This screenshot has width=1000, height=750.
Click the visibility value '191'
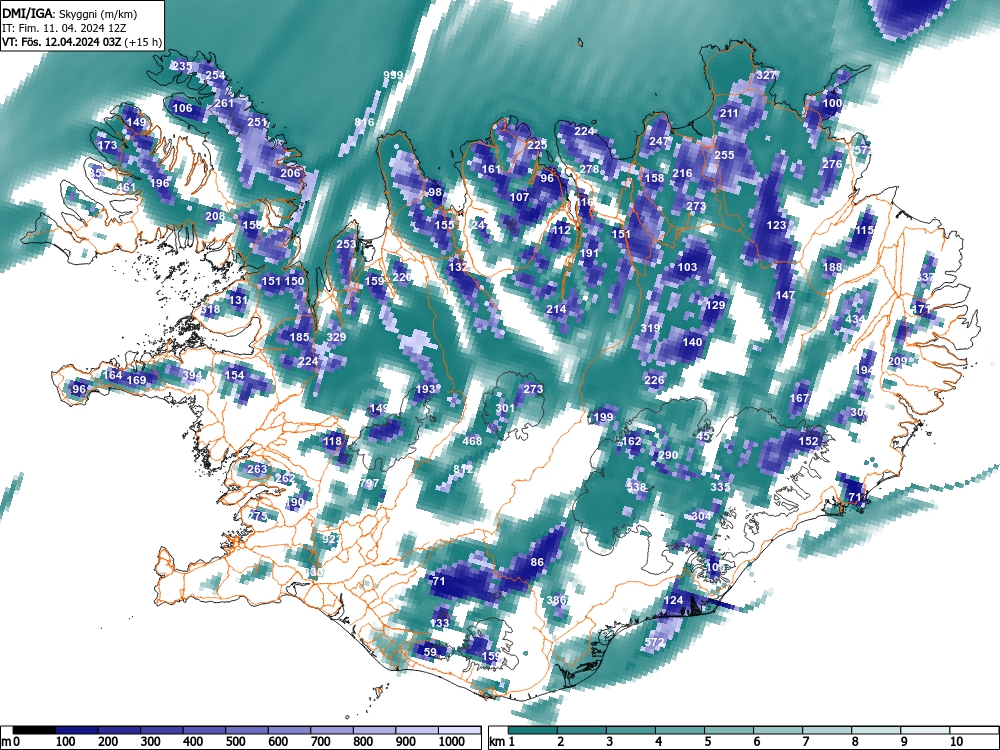click(x=589, y=253)
